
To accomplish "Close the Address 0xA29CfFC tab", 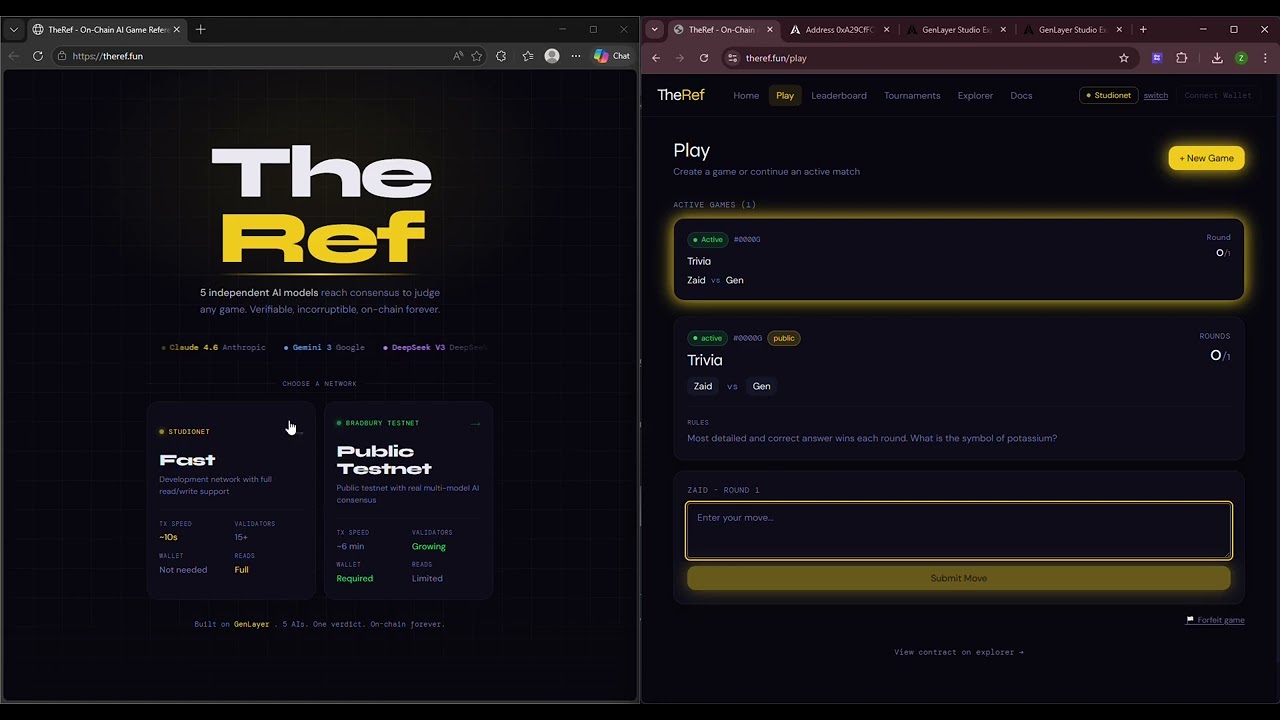I will (x=886, y=29).
